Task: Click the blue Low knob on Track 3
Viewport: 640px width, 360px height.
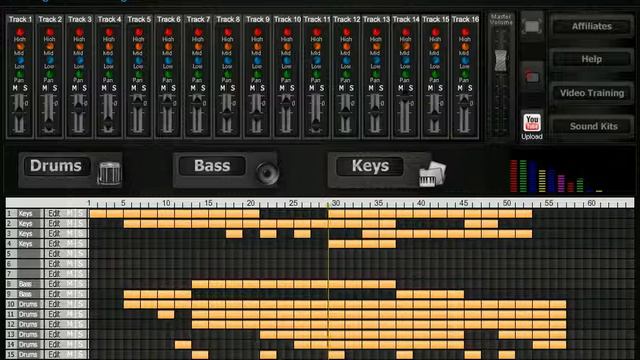Action: tap(79, 60)
